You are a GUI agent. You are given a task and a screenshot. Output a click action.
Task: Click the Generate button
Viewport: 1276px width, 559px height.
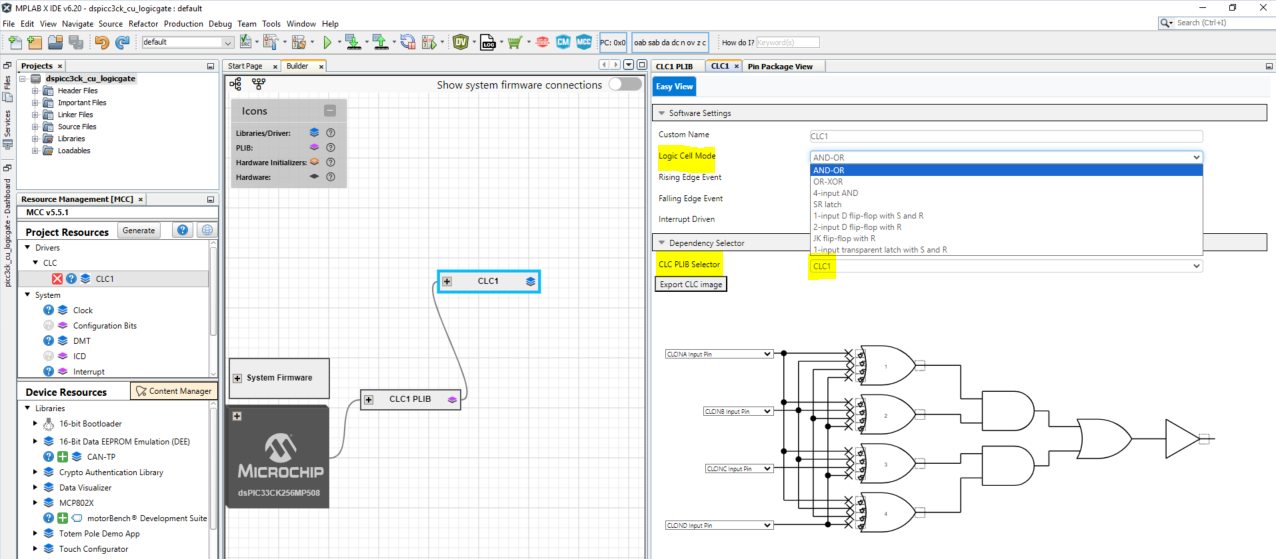(138, 231)
